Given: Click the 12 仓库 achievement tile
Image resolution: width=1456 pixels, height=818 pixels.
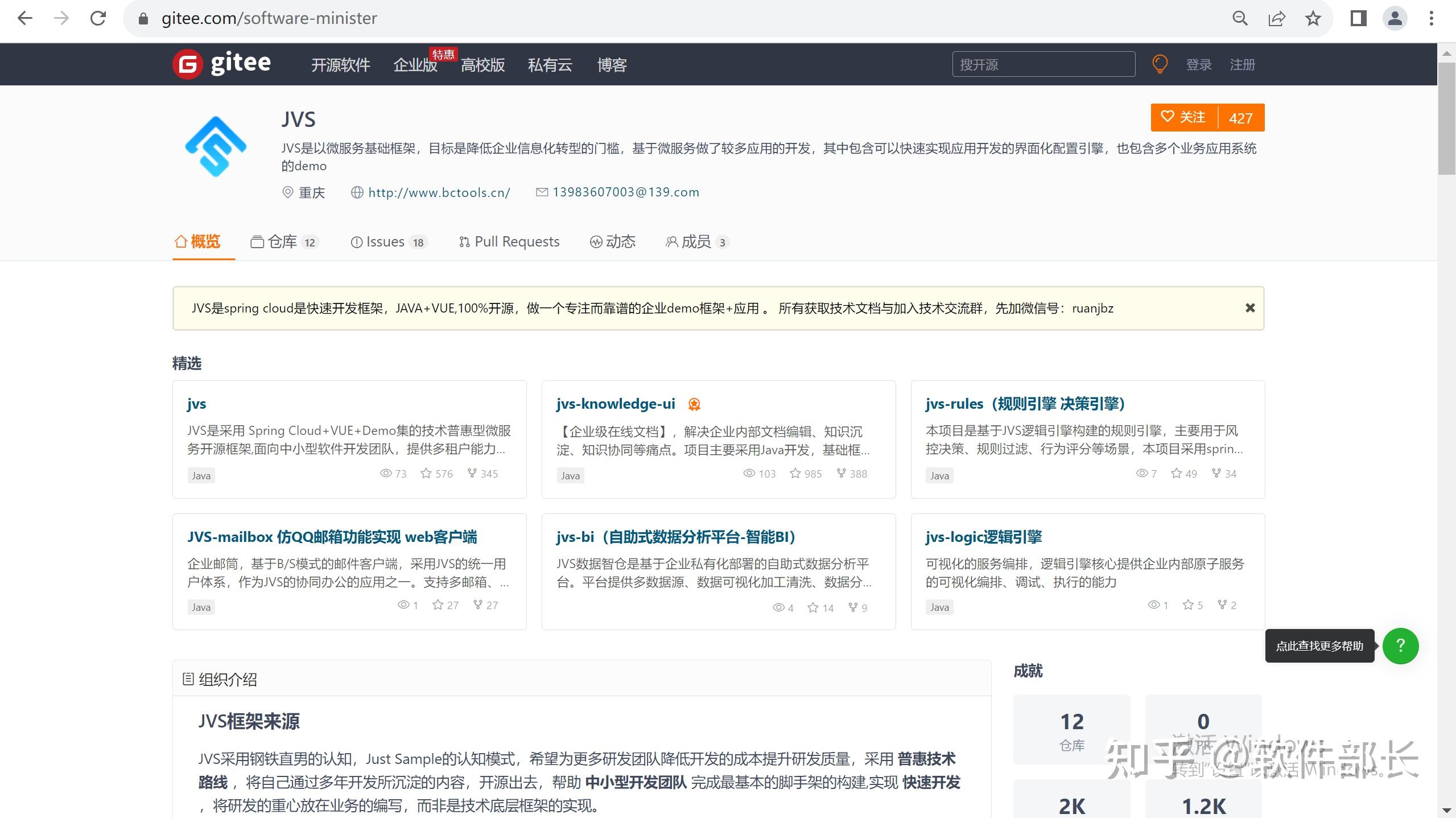Looking at the screenshot, I should (1072, 730).
